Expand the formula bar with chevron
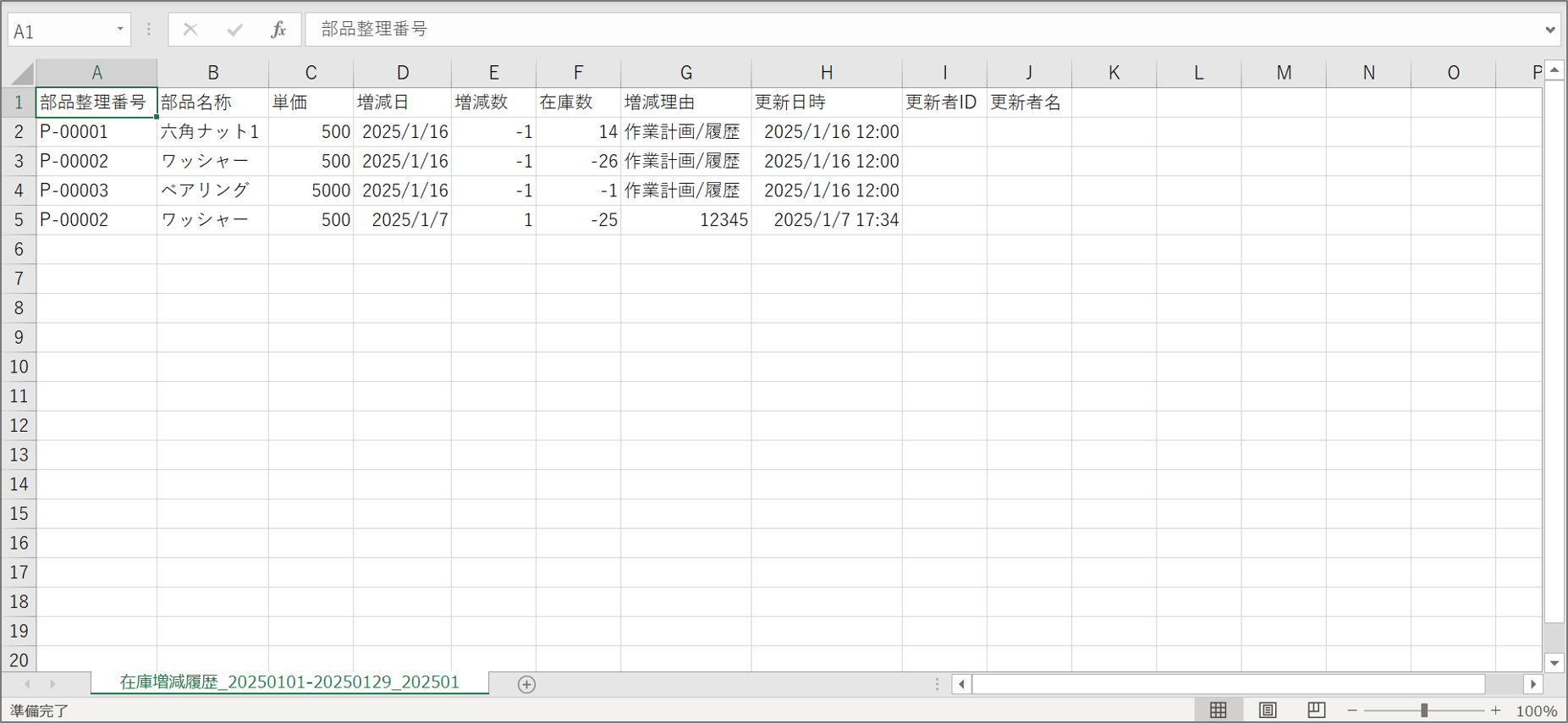This screenshot has width=1568, height=723. [x=1549, y=30]
